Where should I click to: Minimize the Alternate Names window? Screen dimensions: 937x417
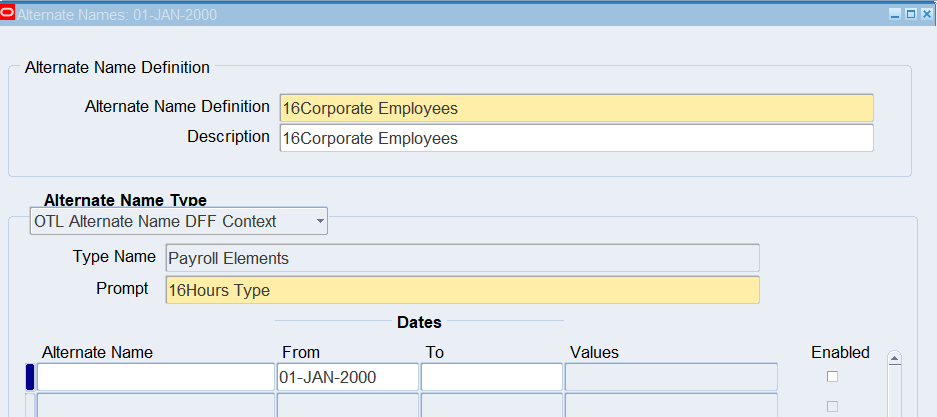pos(896,14)
